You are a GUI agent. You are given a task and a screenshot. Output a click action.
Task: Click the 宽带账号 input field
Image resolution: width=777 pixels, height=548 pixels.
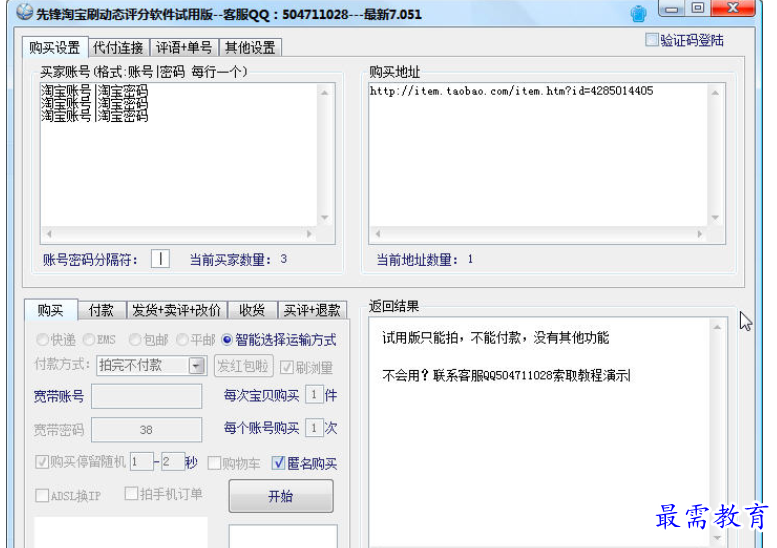147,396
